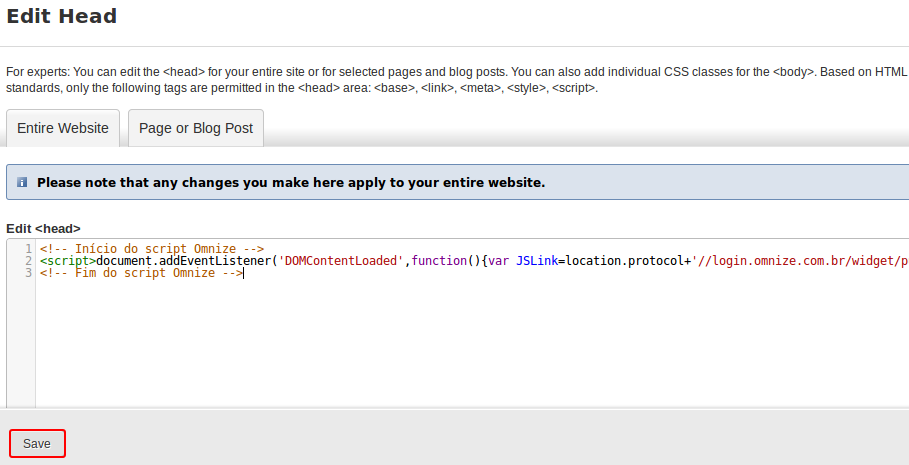Click the 'Edit <head>' field label
This screenshot has height=465, width=909.
click(43, 228)
